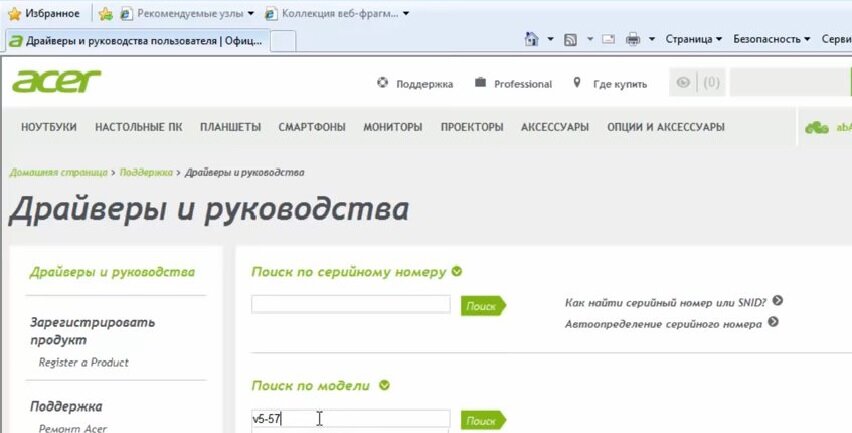Screen dimensions: 852x433
Task: Open Как найти серийный номер или SNID? link
Action: [x=666, y=303]
